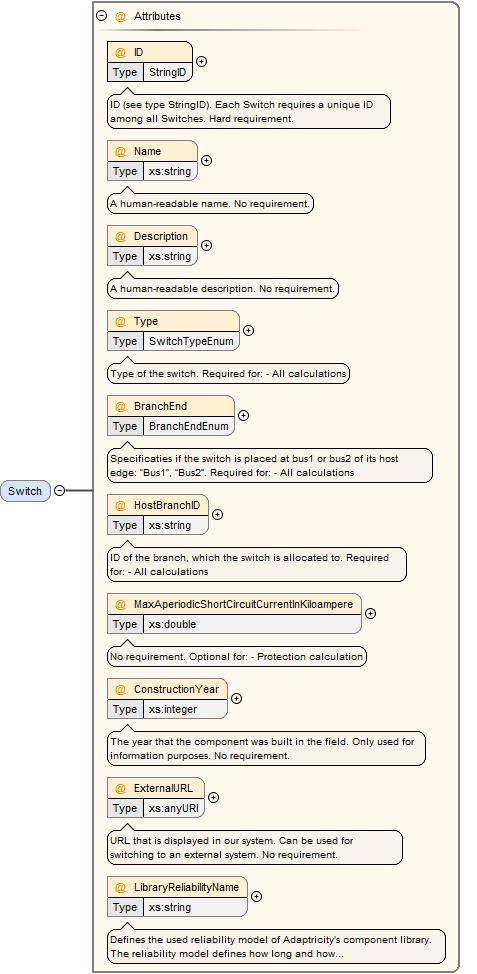
Task: Expand the HostBranchID attribute plus icon
Action: pos(217,514)
